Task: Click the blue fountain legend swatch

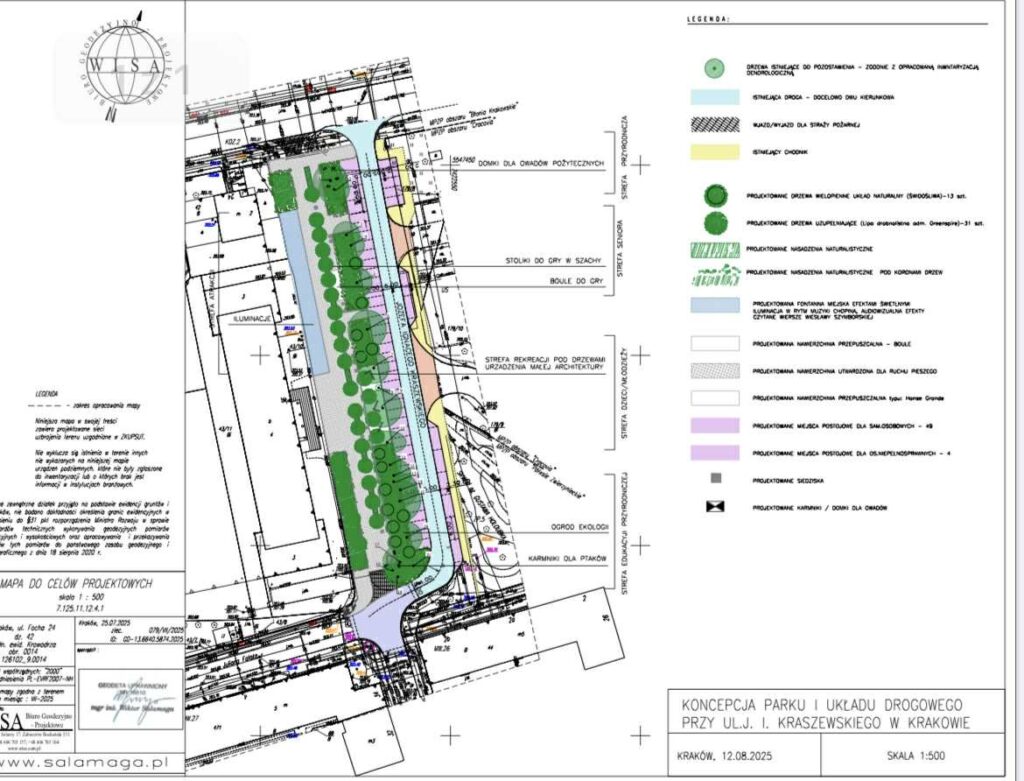Action: click(714, 305)
